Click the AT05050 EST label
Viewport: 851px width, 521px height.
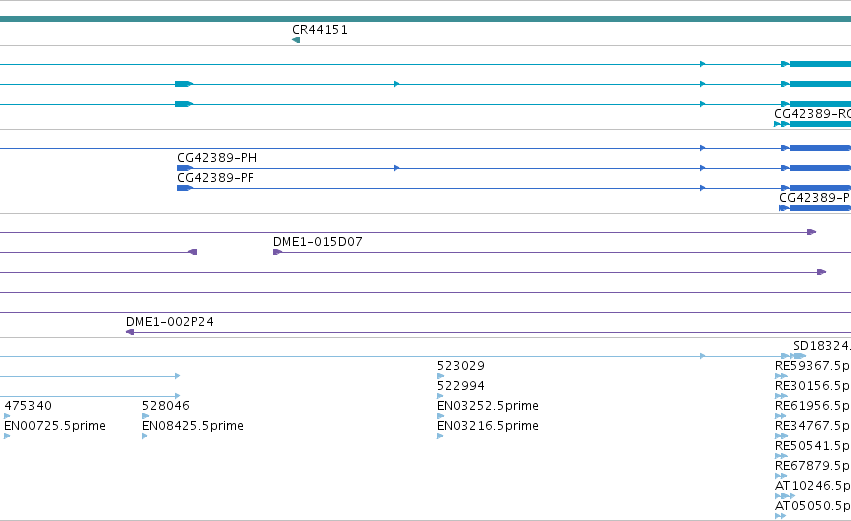[812, 506]
